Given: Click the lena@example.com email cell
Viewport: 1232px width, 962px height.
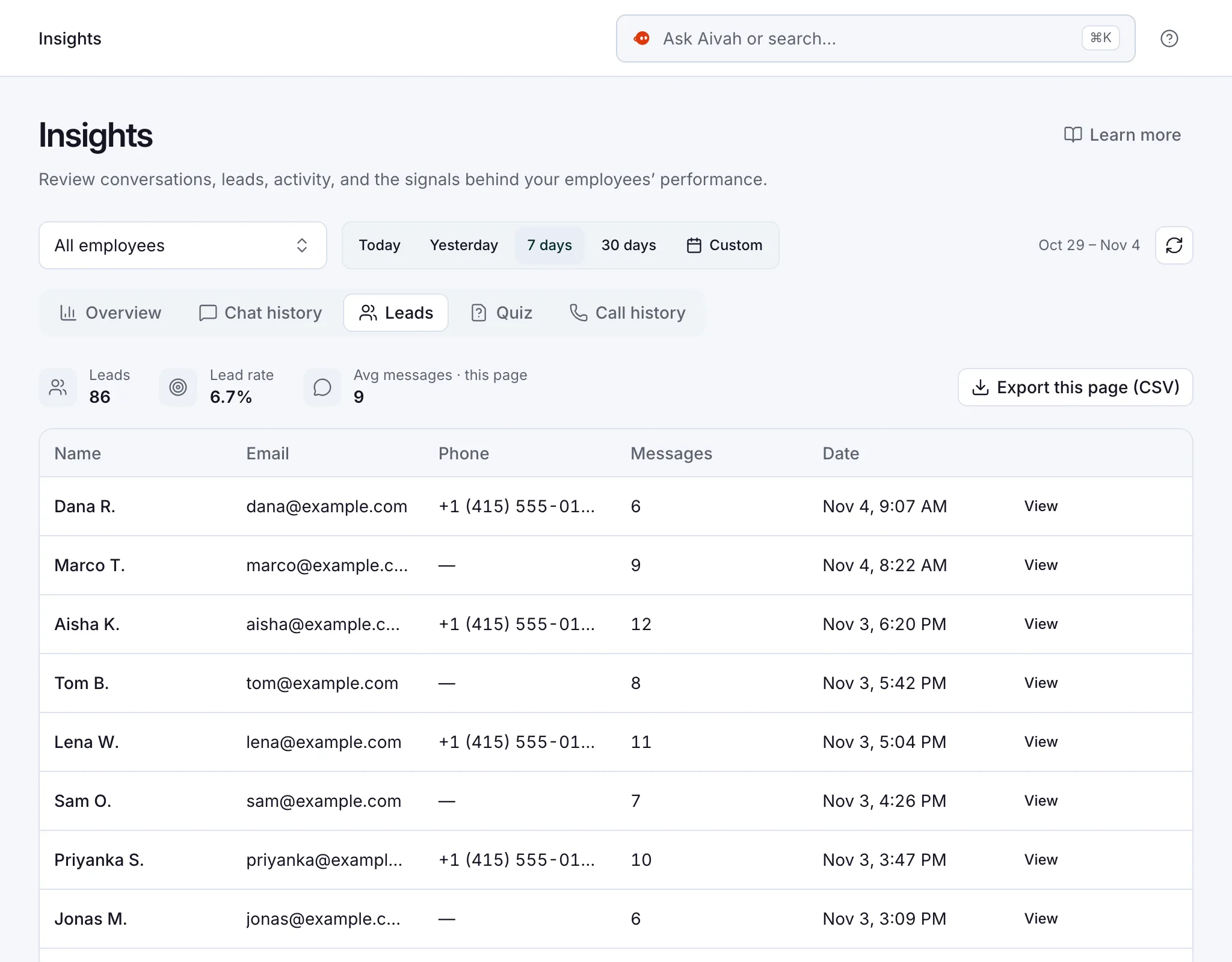Looking at the screenshot, I should pyautogui.click(x=324, y=742).
